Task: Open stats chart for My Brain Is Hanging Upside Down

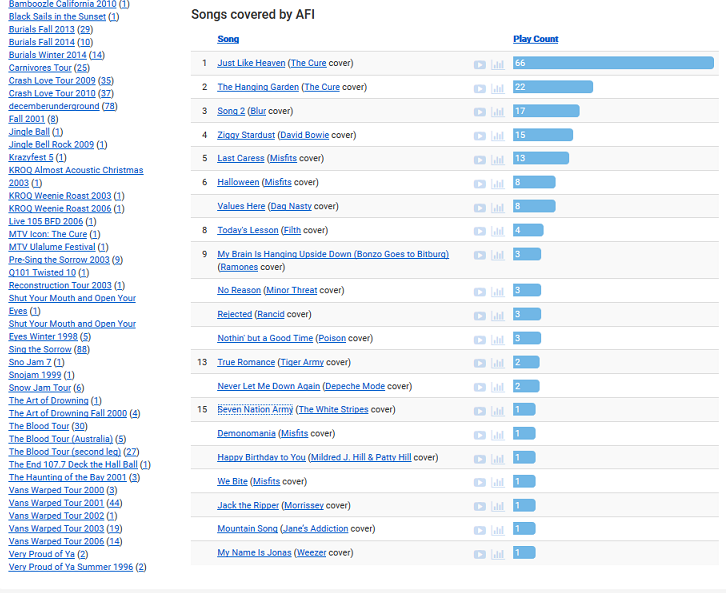Action: (498, 255)
